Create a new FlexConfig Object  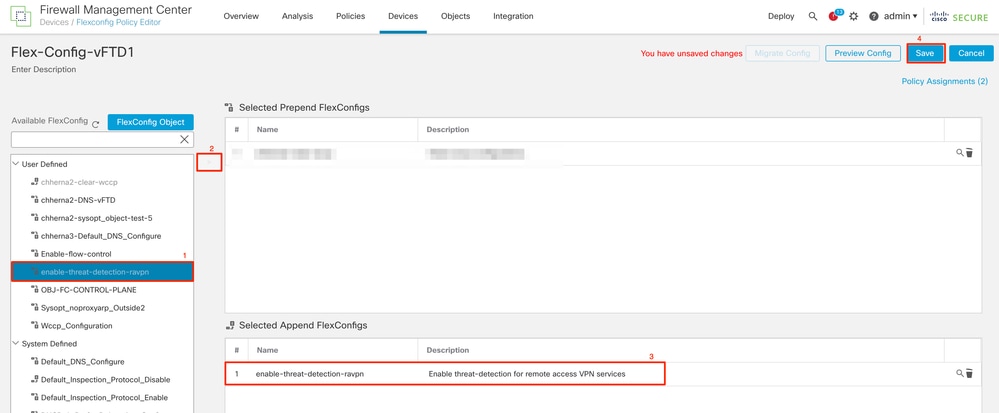pyautogui.click(x=150, y=122)
